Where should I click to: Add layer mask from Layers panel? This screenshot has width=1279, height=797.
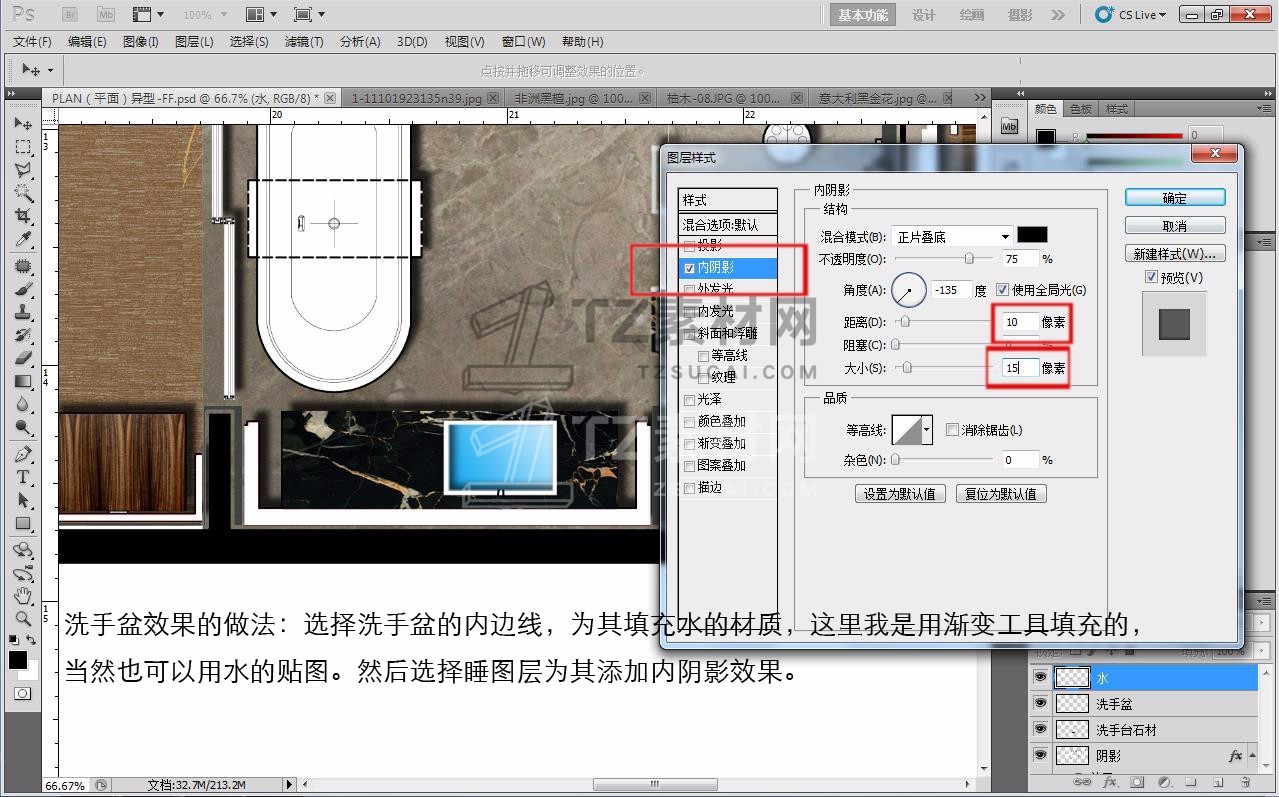point(1138,782)
